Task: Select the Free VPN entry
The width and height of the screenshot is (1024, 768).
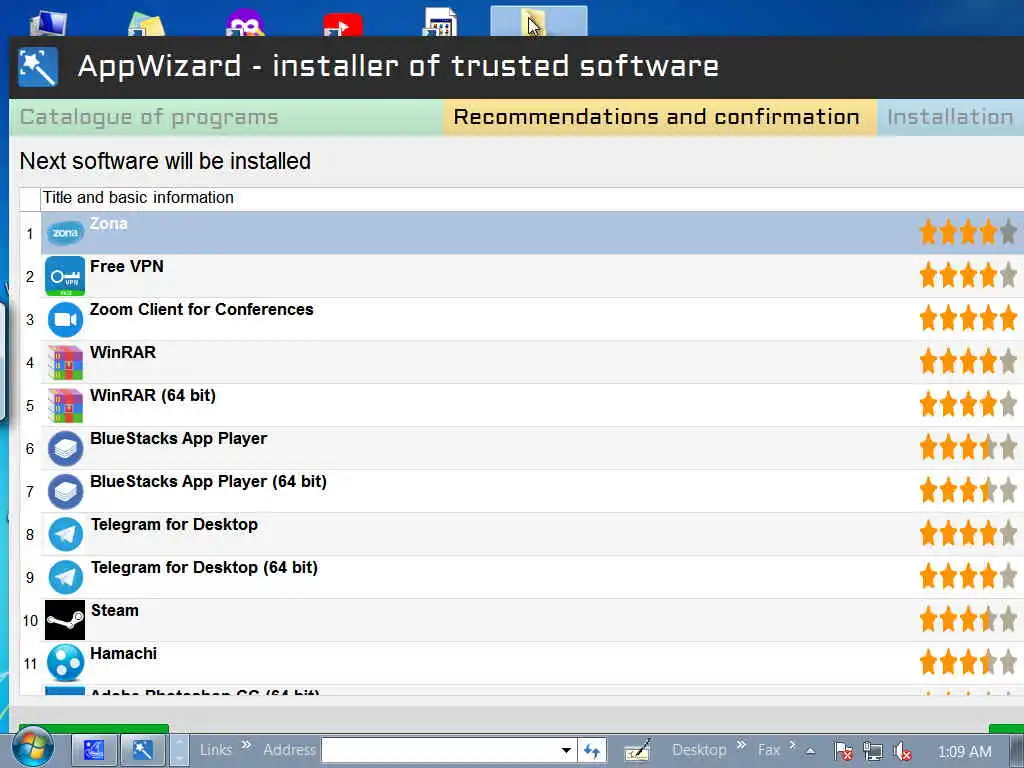Action: pos(127,266)
